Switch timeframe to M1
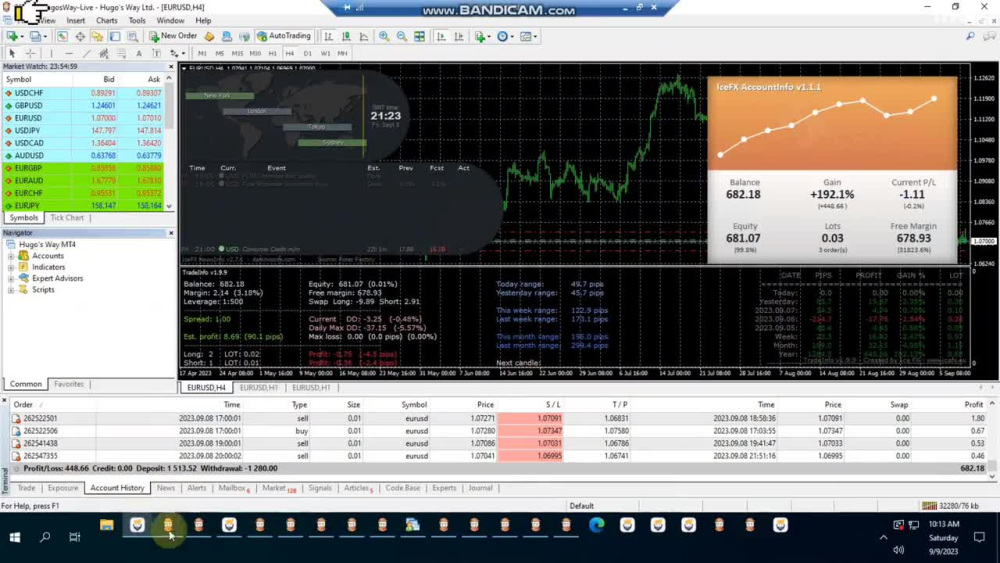 coord(202,54)
